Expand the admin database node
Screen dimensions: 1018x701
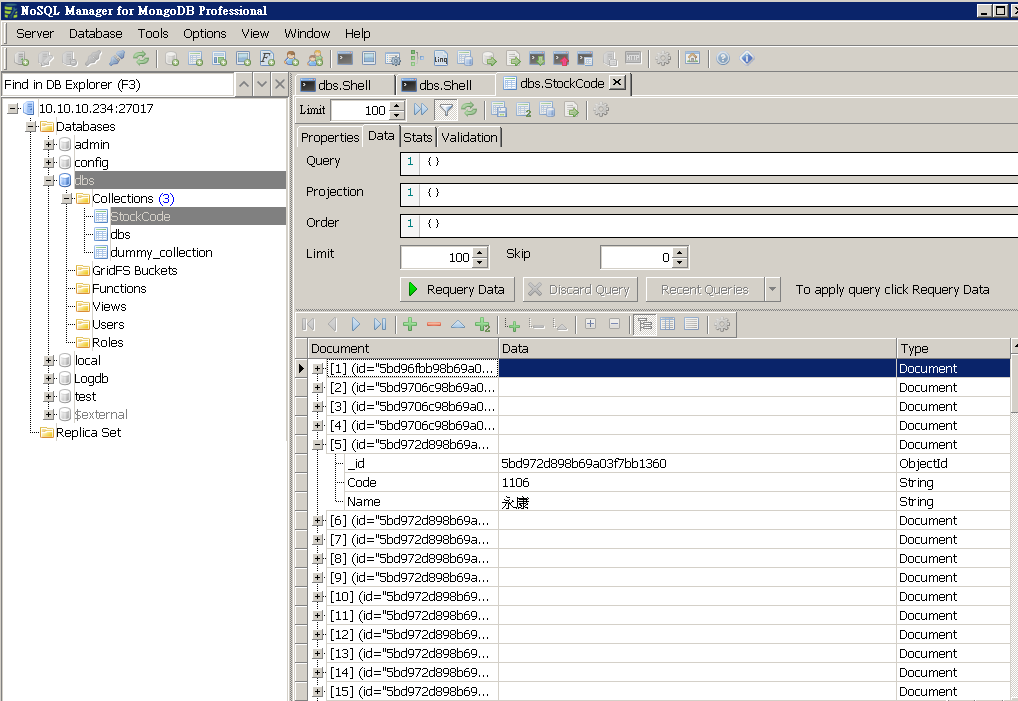(x=49, y=144)
